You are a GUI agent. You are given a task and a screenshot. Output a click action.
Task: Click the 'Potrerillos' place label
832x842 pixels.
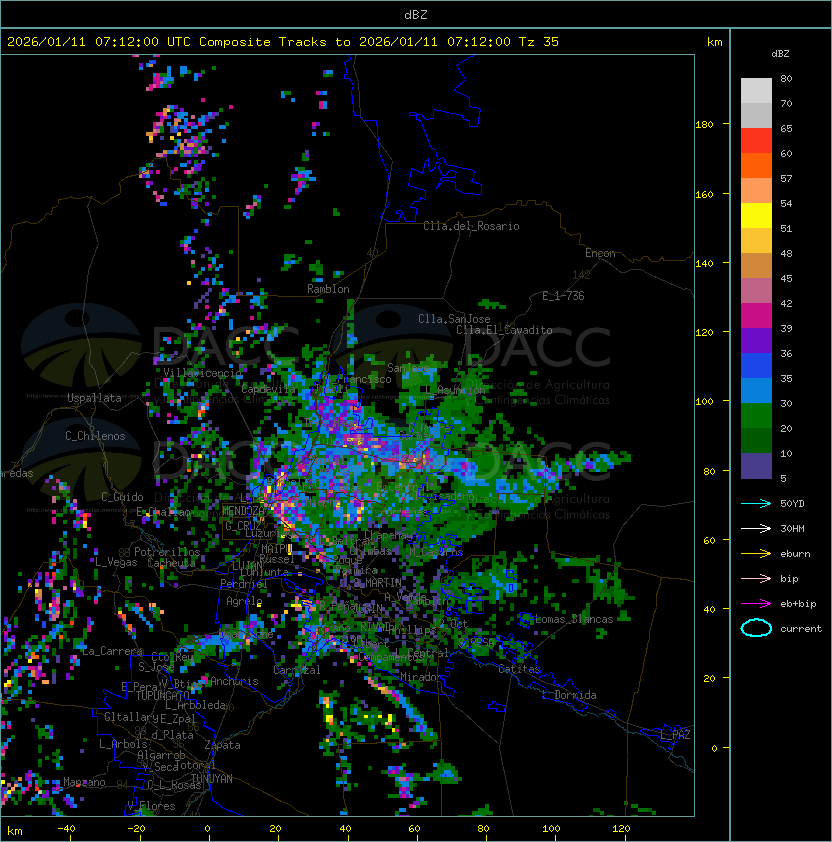tap(167, 552)
